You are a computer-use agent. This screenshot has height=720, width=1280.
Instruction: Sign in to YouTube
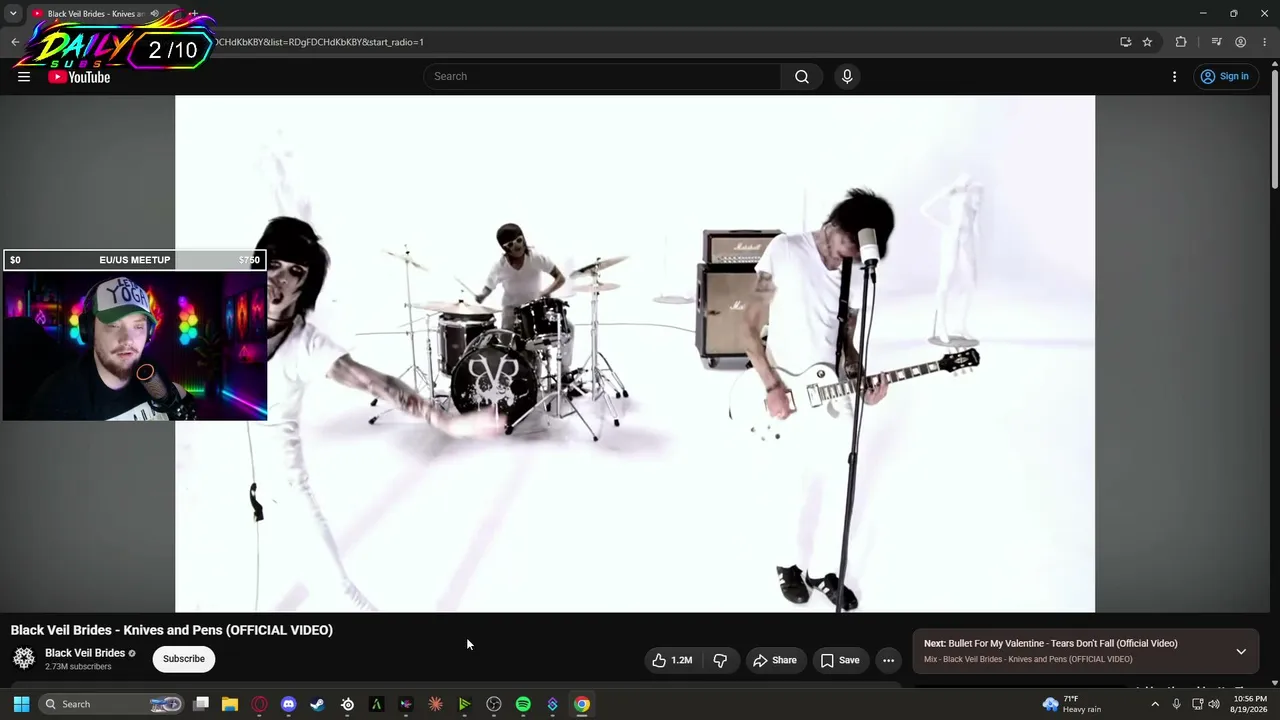pyautogui.click(x=1225, y=77)
